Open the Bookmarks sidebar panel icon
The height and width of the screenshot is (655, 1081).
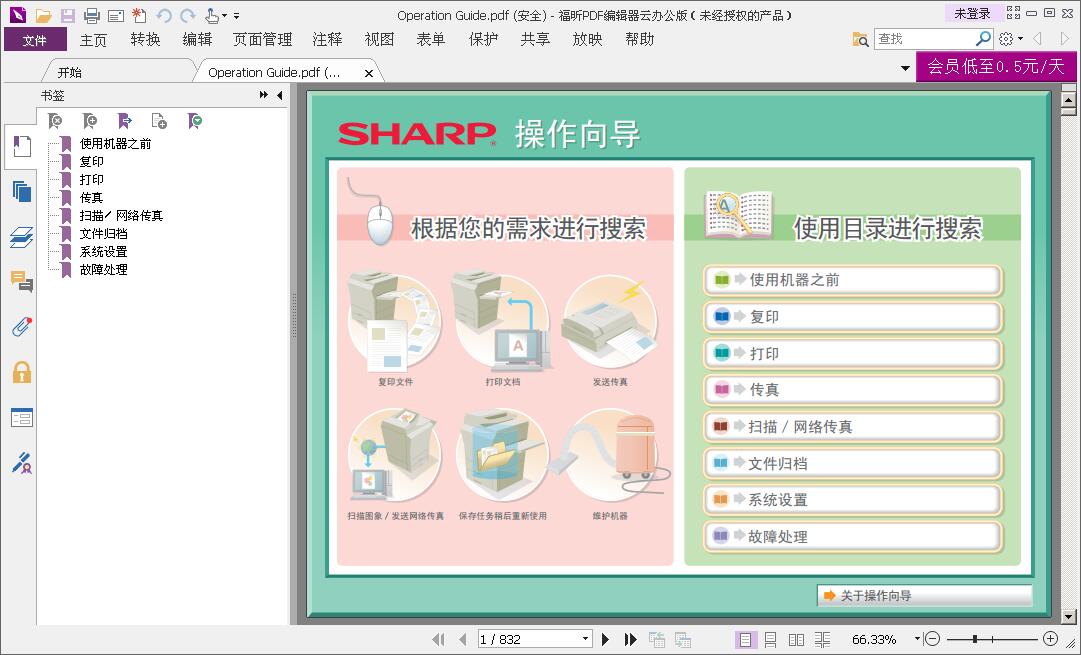[21, 146]
